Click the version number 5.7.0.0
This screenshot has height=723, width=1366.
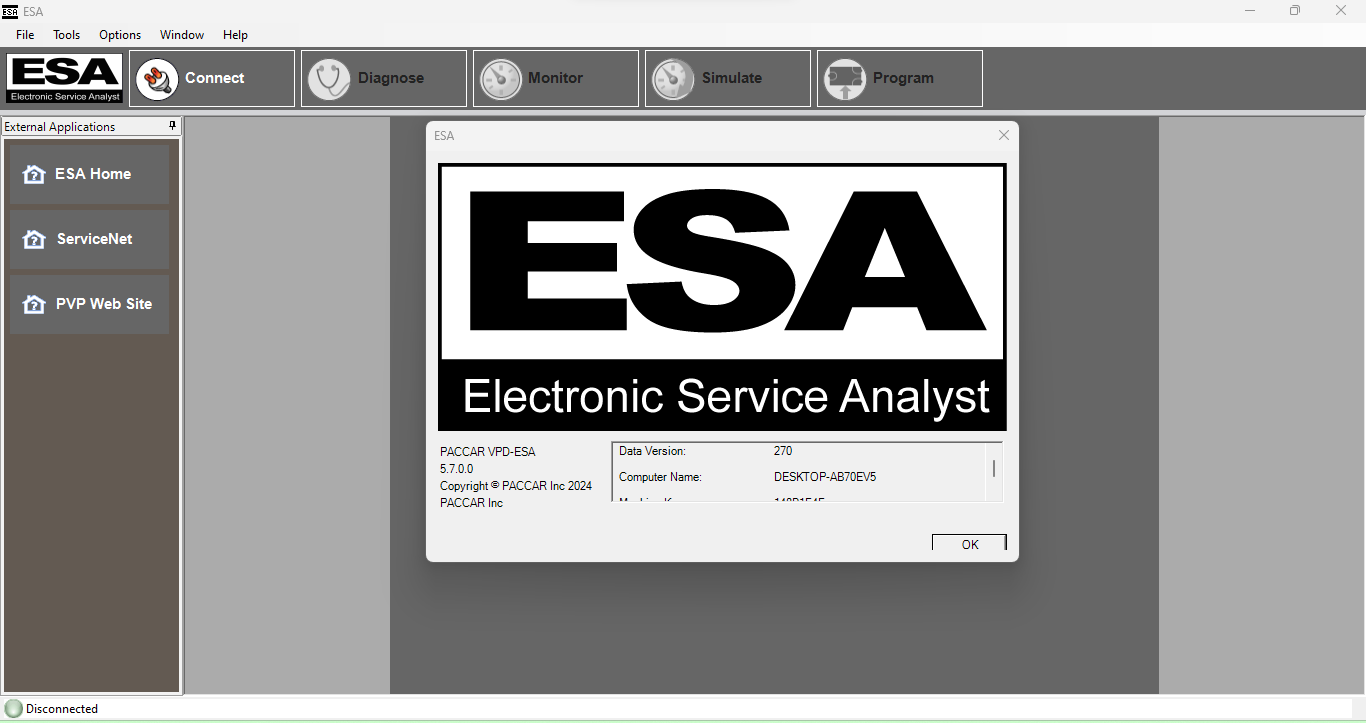[x=457, y=469]
